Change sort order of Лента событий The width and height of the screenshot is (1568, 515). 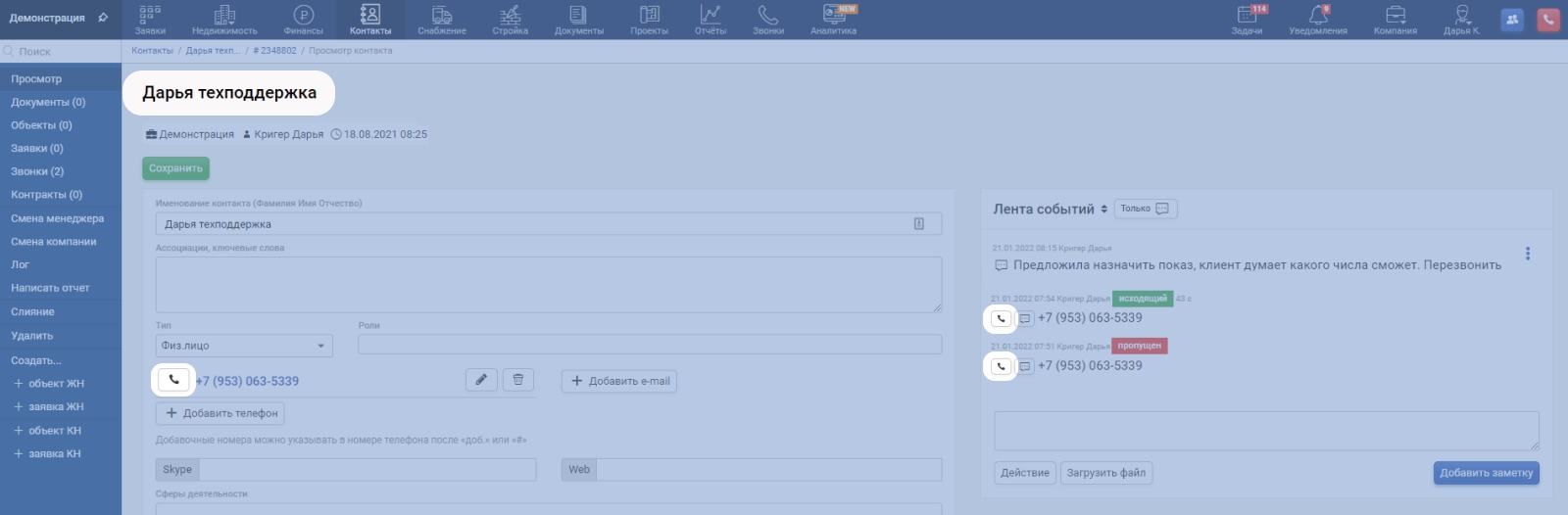point(1104,210)
